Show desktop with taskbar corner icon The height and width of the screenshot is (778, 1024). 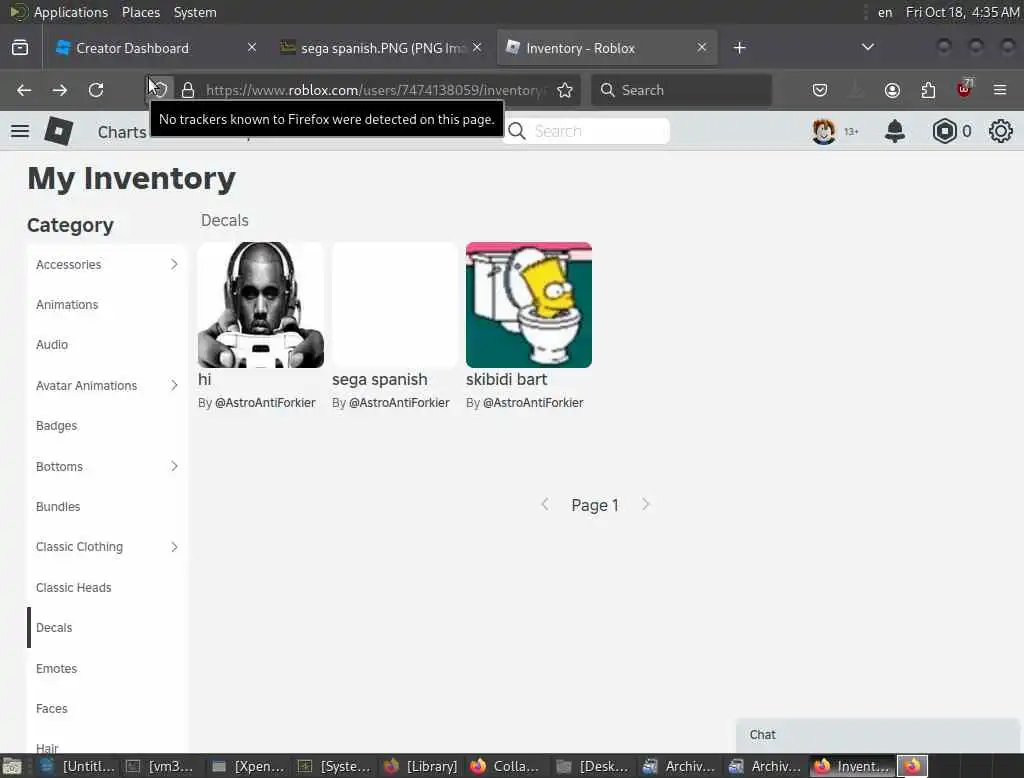coord(12,766)
